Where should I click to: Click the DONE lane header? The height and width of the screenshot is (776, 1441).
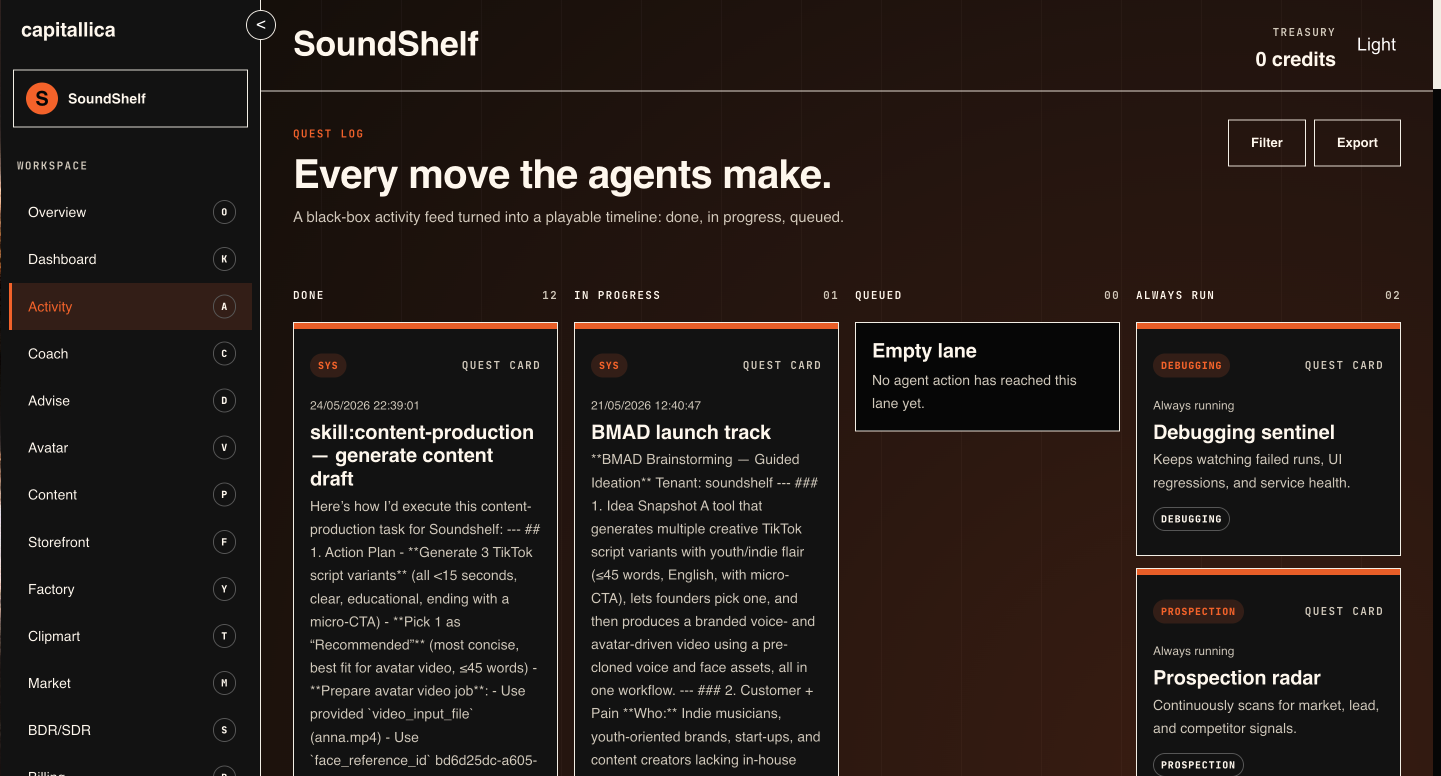308,296
